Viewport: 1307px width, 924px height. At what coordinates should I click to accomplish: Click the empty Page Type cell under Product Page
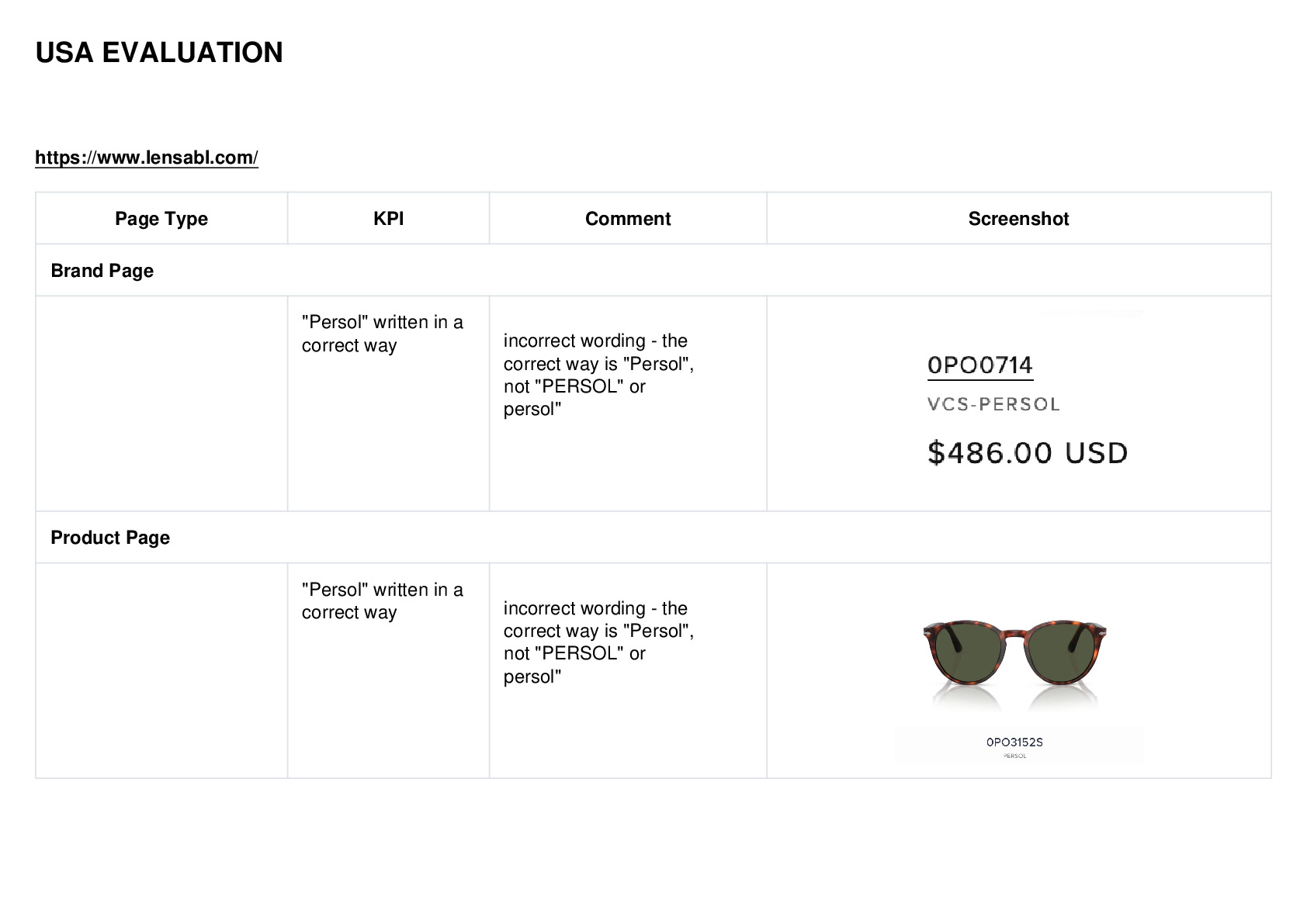pyautogui.click(x=161, y=670)
